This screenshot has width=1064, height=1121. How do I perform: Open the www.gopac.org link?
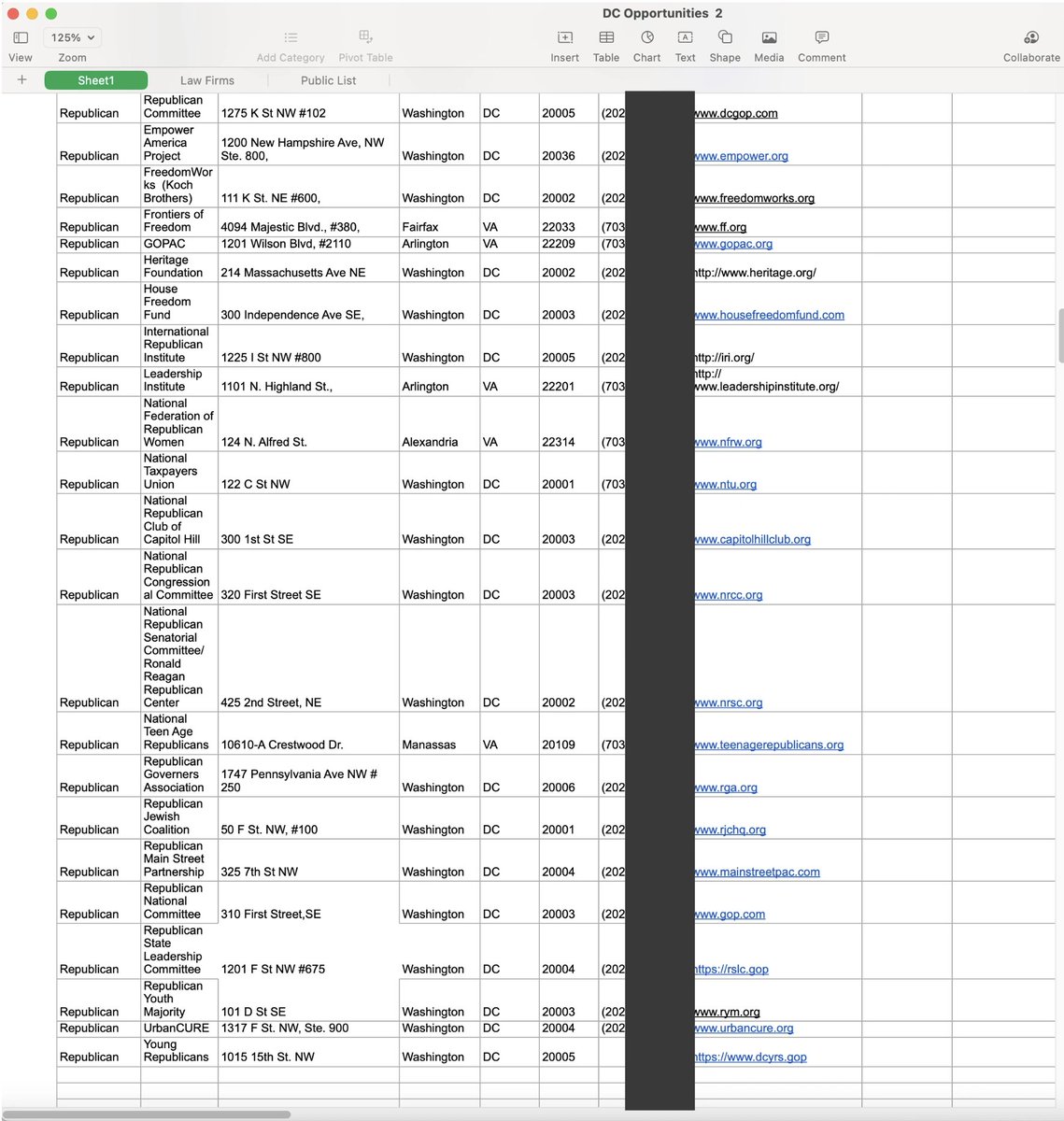click(733, 244)
